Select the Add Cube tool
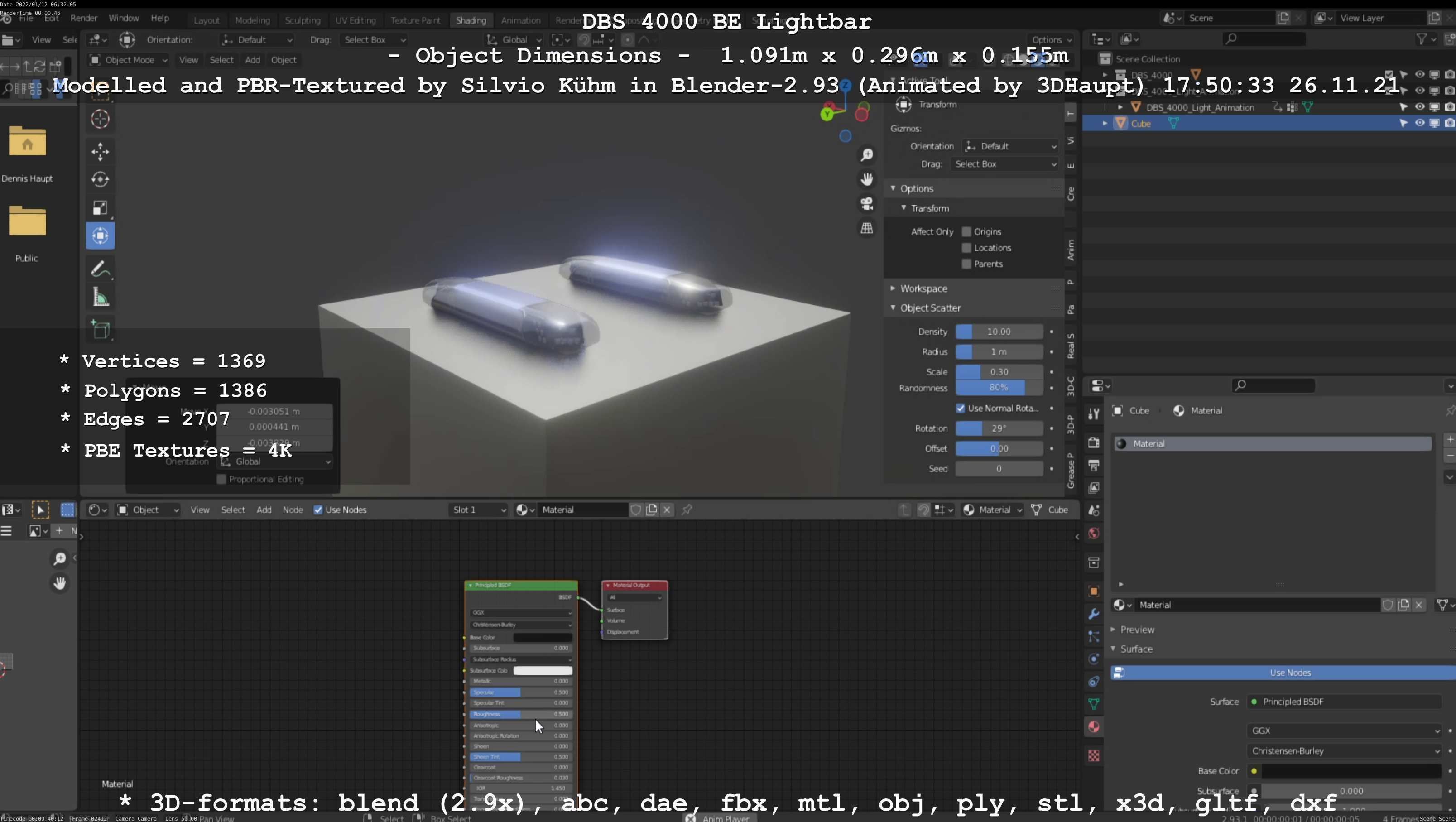1456x822 pixels. pyautogui.click(x=100, y=330)
